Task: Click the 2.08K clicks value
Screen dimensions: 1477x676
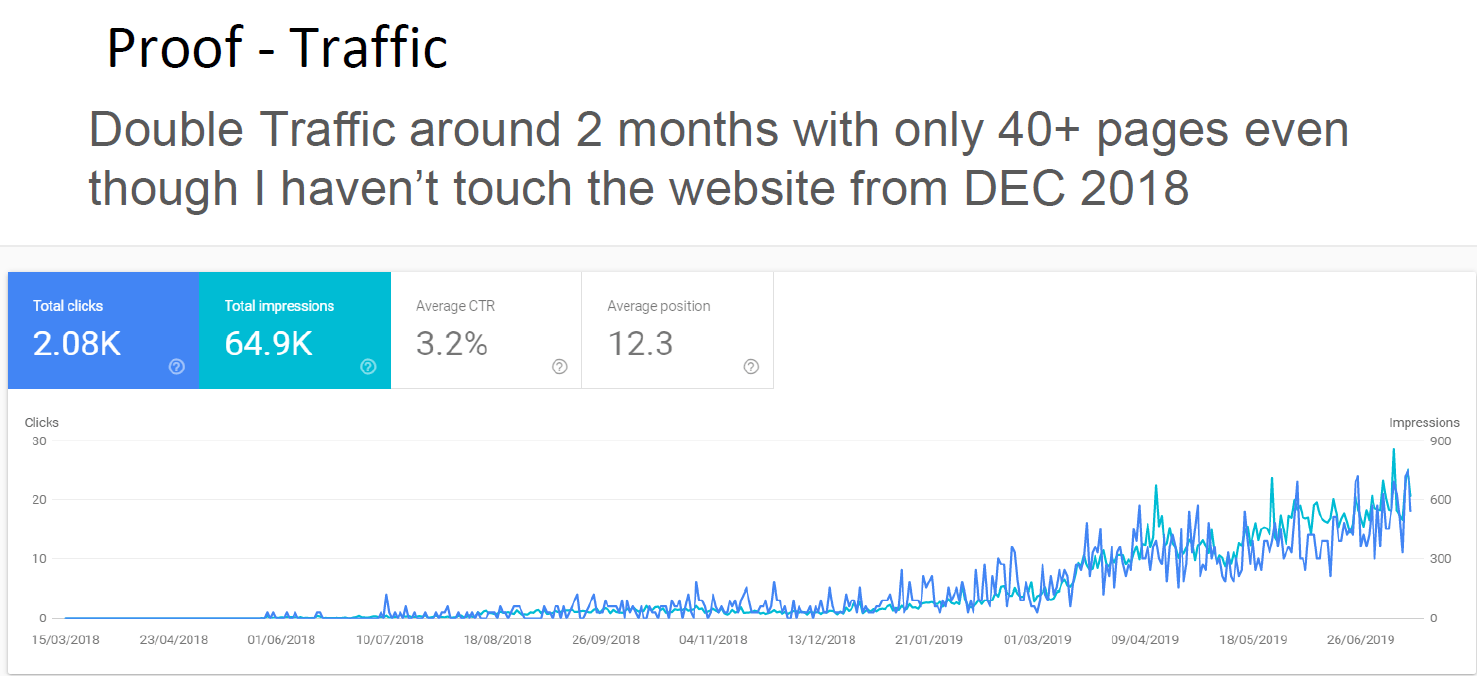Action: [x=77, y=344]
